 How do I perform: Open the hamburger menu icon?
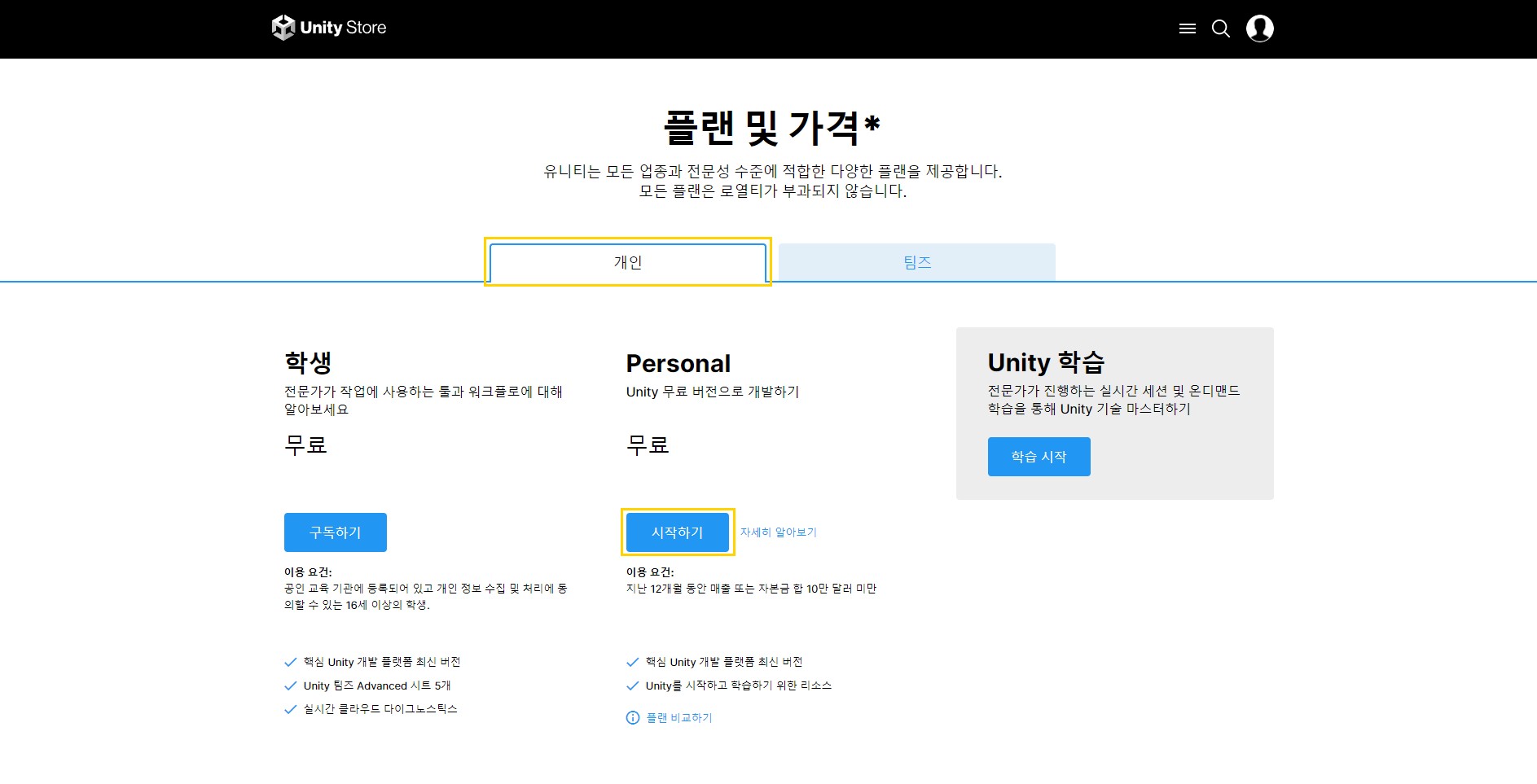click(x=1187, y=28)
